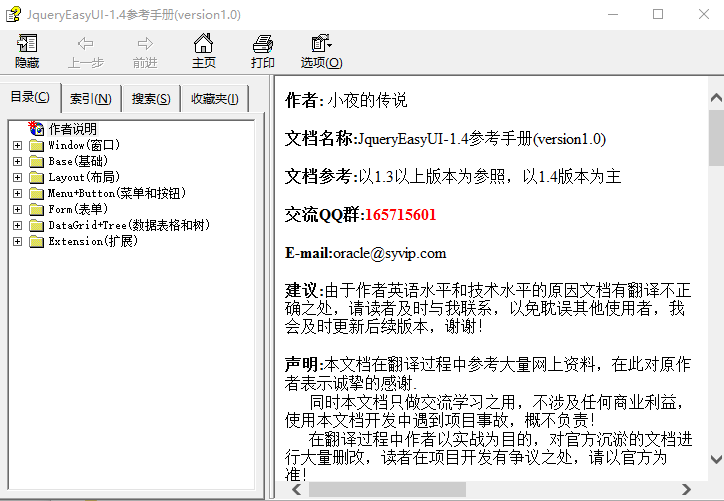Screen dimensions: 724x501
Task: Switch to the 搜索(S) search tab
Action: coord(151,99)
